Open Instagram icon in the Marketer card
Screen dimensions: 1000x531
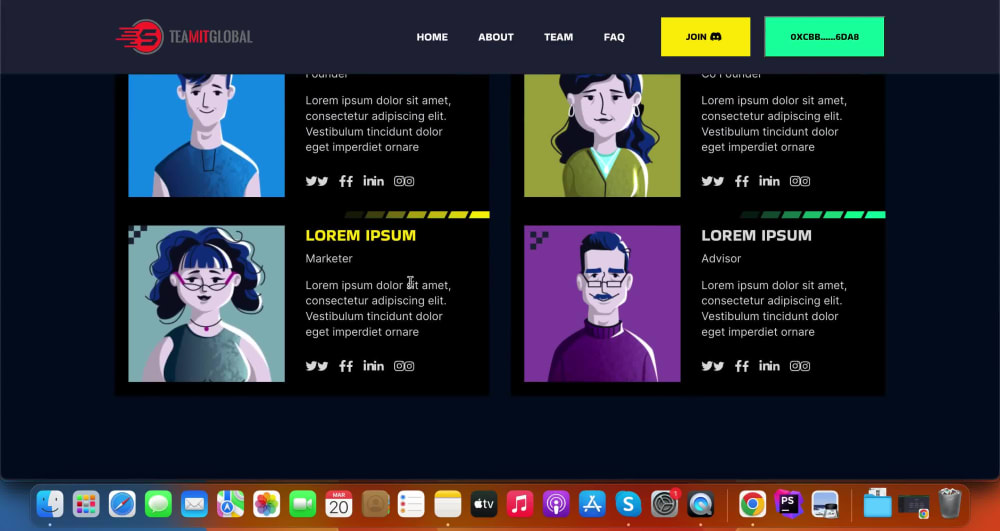404,366
